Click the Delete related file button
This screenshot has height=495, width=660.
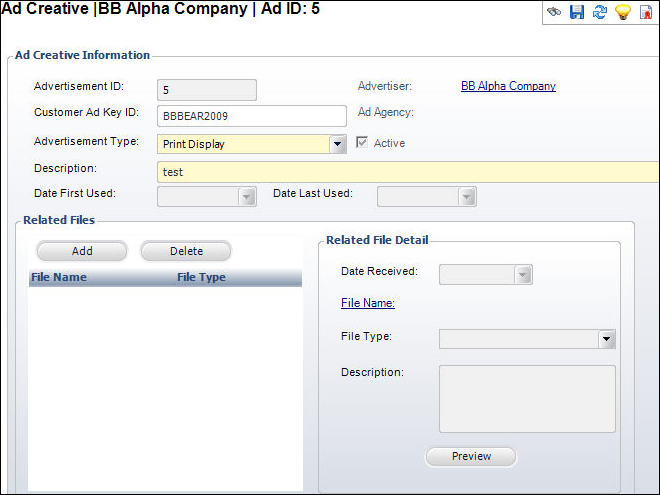tap(186, 251)
